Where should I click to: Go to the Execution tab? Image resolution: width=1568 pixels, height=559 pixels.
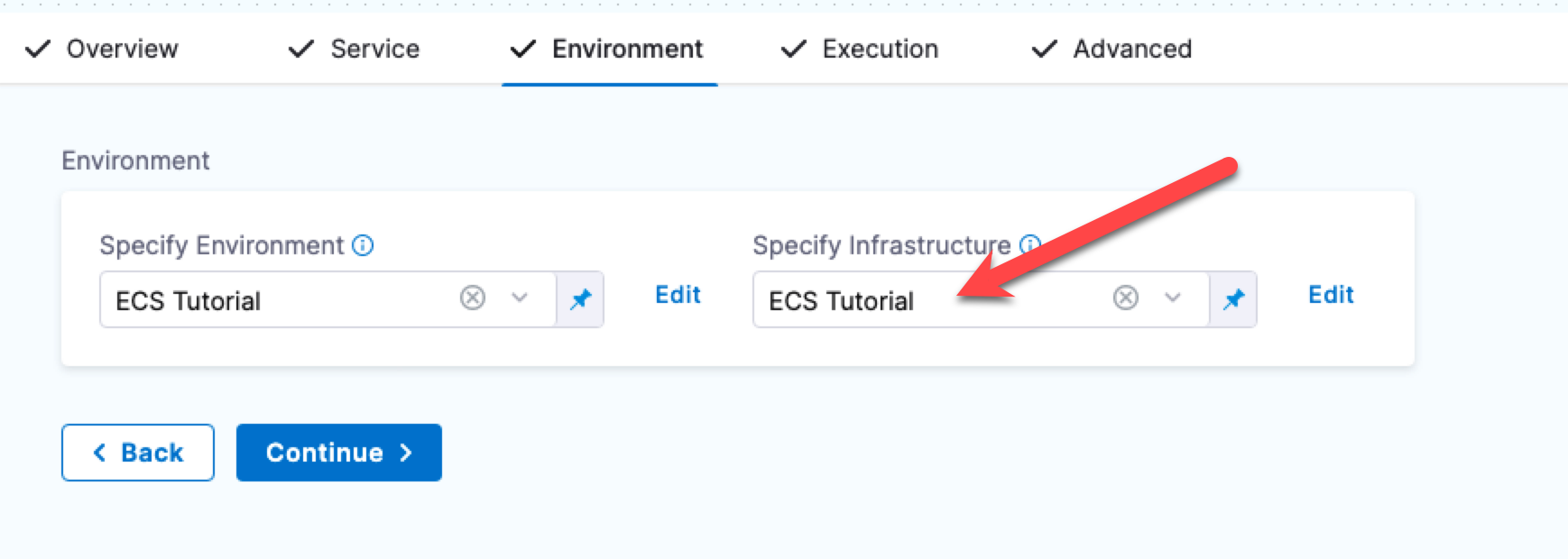click(879, 49)
